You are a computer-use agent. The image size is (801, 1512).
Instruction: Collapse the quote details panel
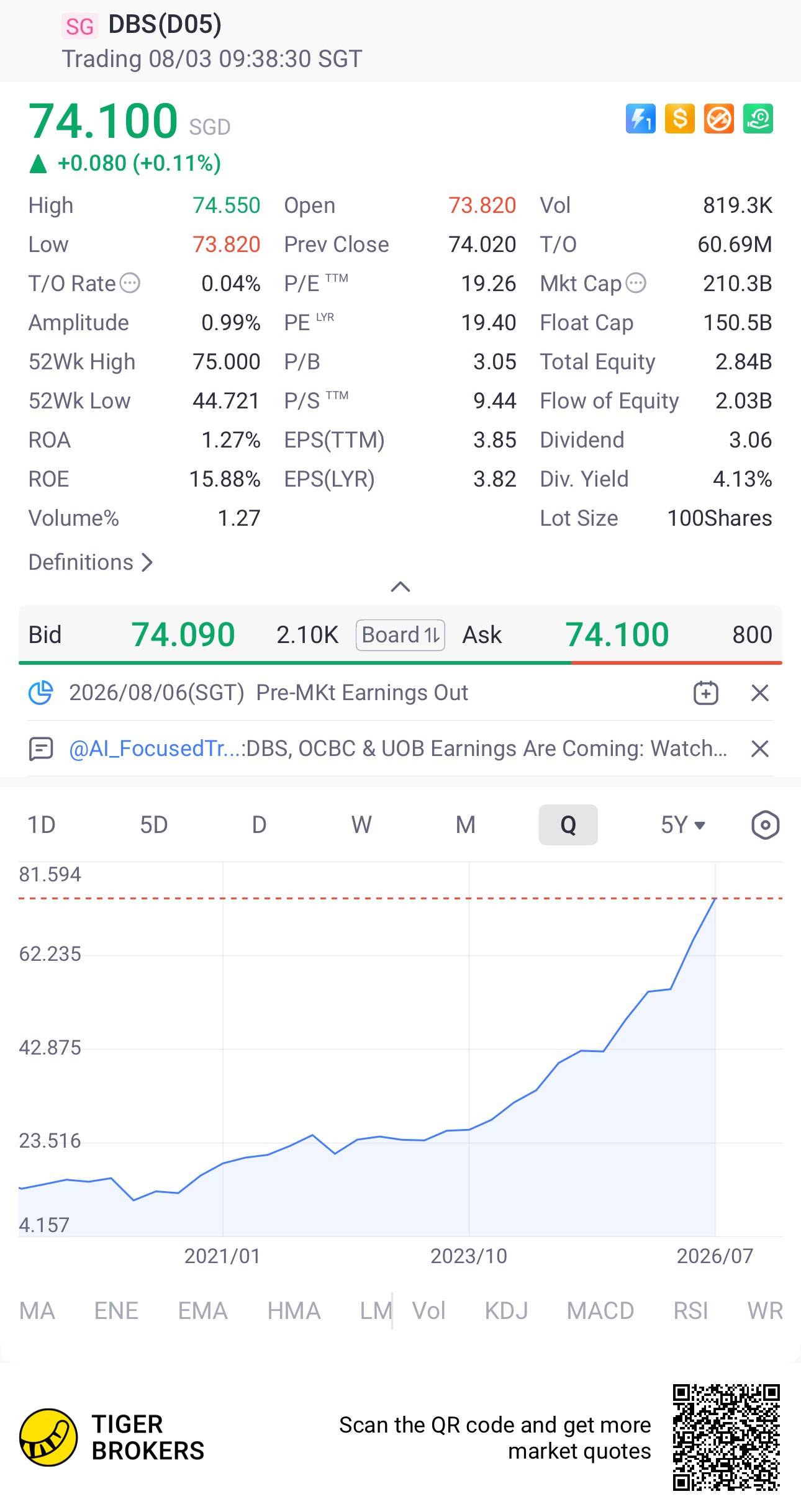(400, 587)
